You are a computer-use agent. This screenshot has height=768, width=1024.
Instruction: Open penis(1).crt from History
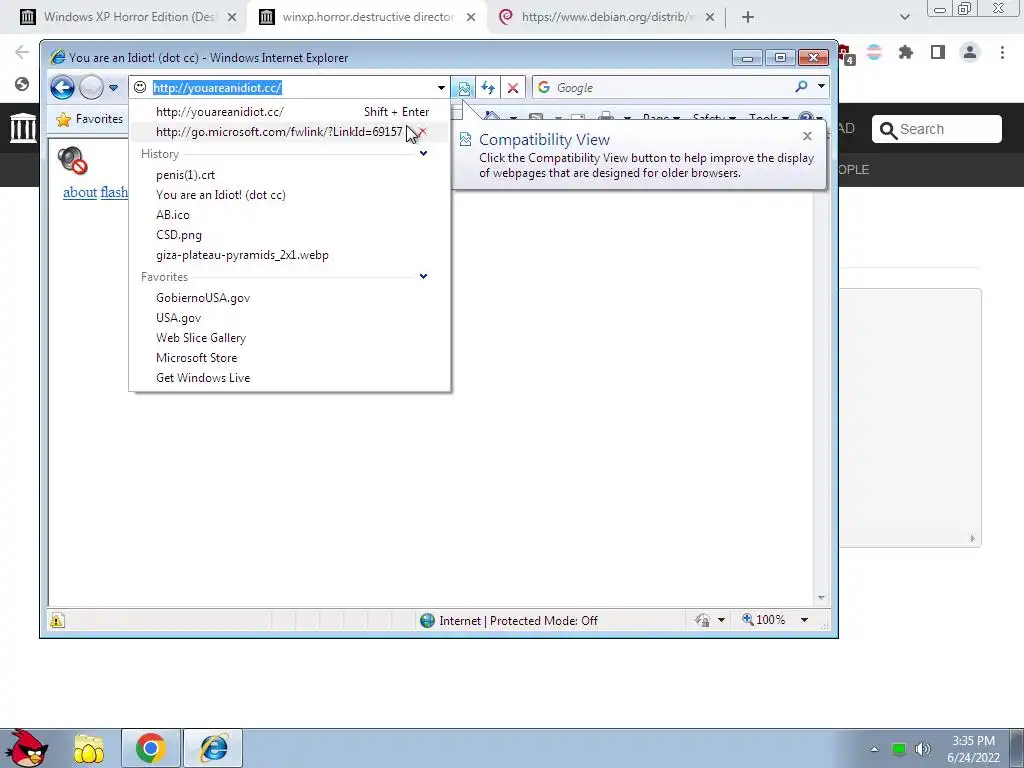coord(185,175)
